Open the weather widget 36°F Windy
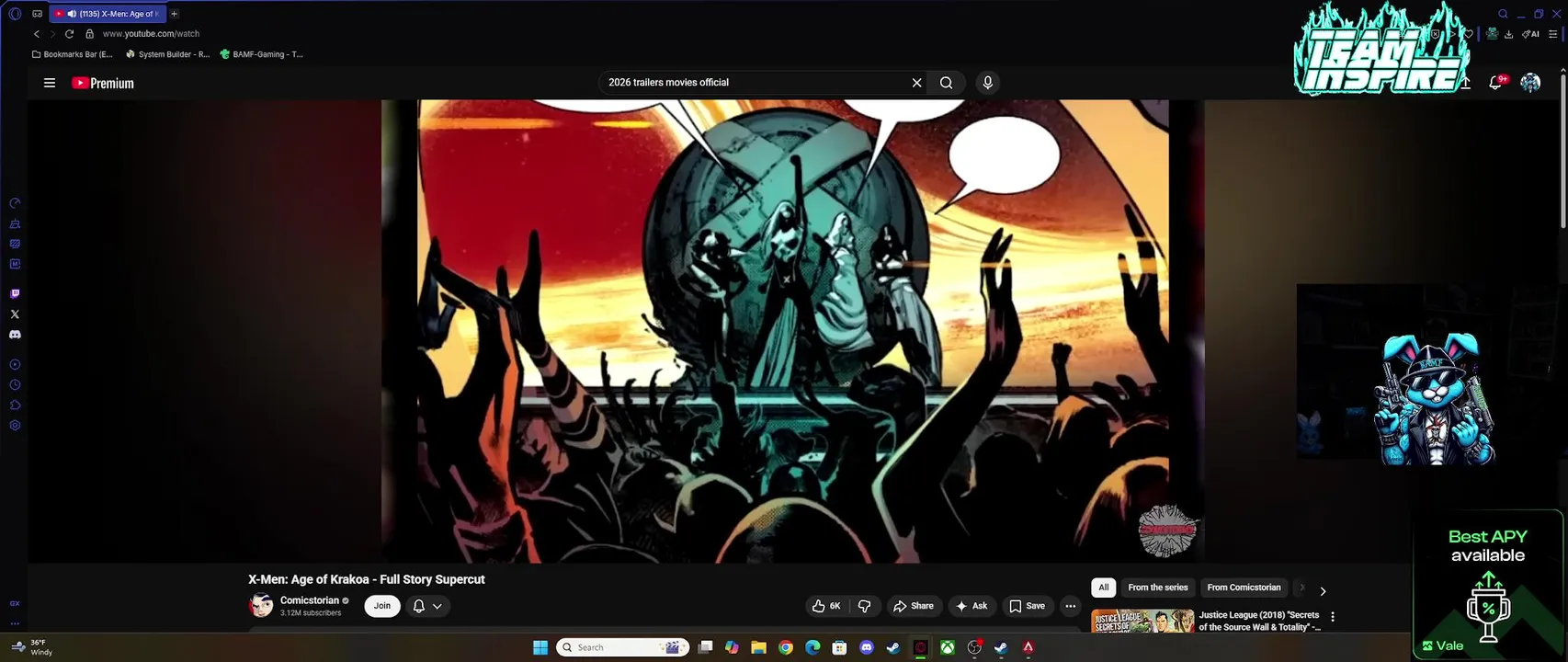 [x=32, y=647]
